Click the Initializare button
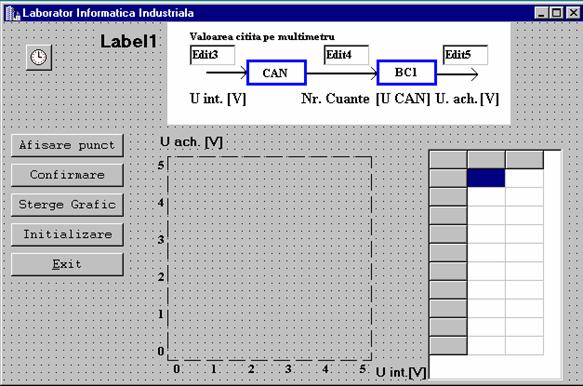This screenshot has width=583, height=386. click(x=67, y=234)
